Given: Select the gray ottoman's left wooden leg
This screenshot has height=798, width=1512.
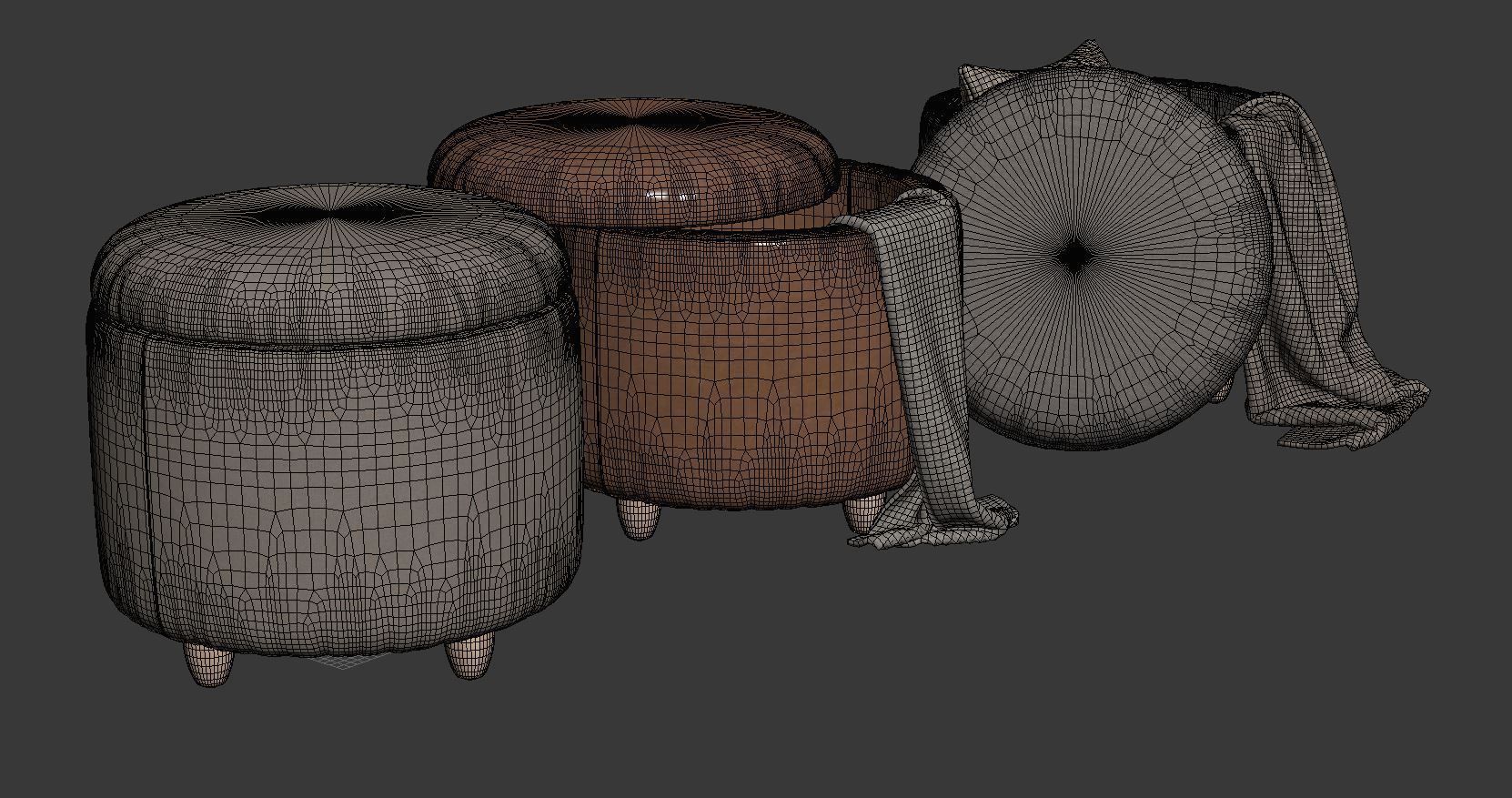Looking at the screenshot, I should pos(208,663).
